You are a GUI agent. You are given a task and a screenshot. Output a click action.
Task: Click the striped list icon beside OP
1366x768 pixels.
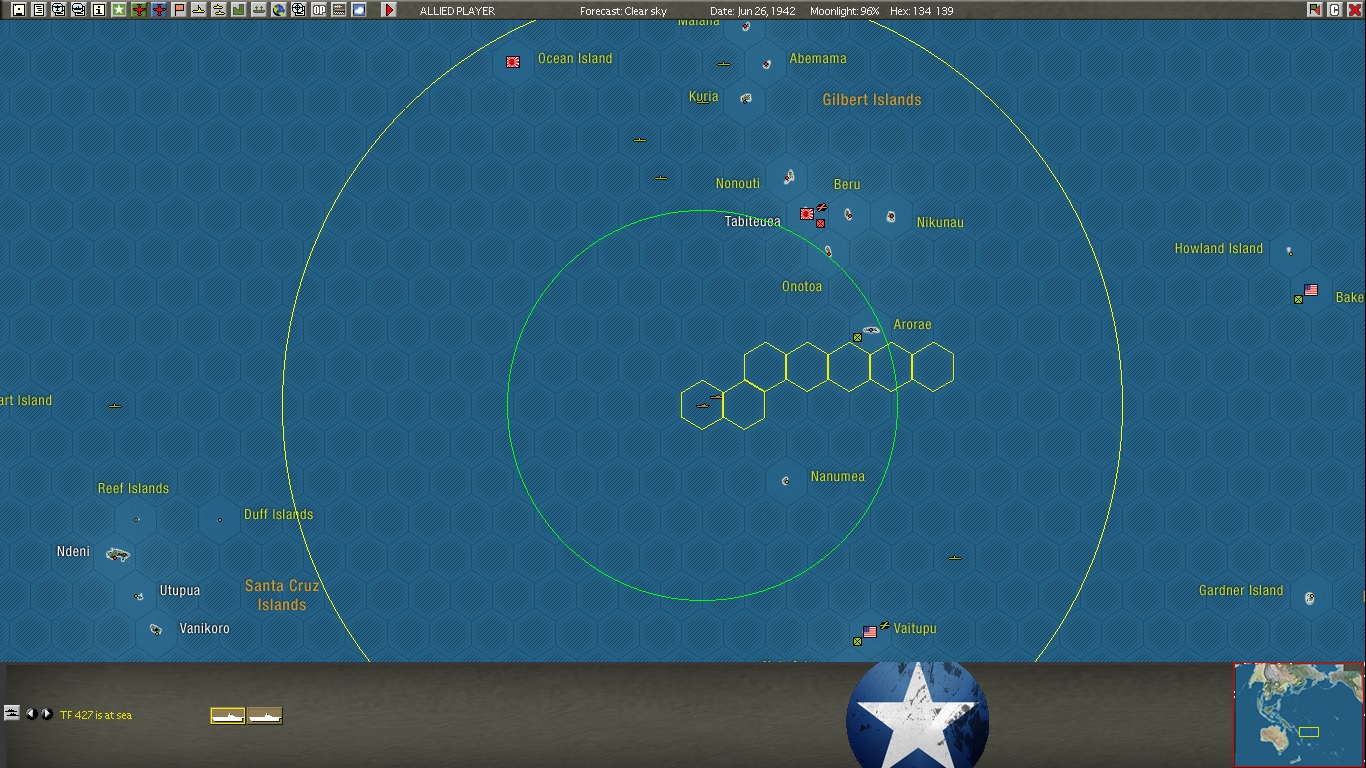(339, 10)
